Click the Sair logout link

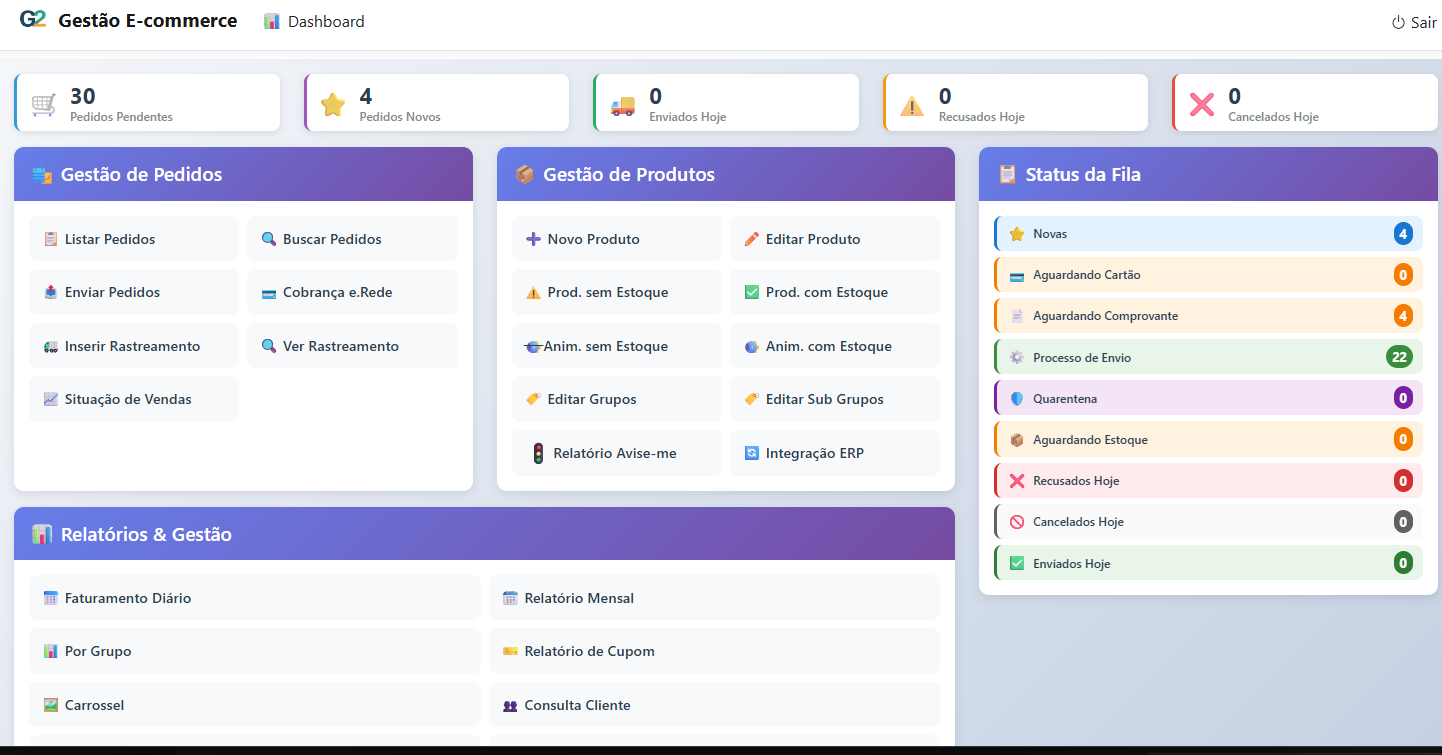pyautogui.click(x=1414, y=22)
